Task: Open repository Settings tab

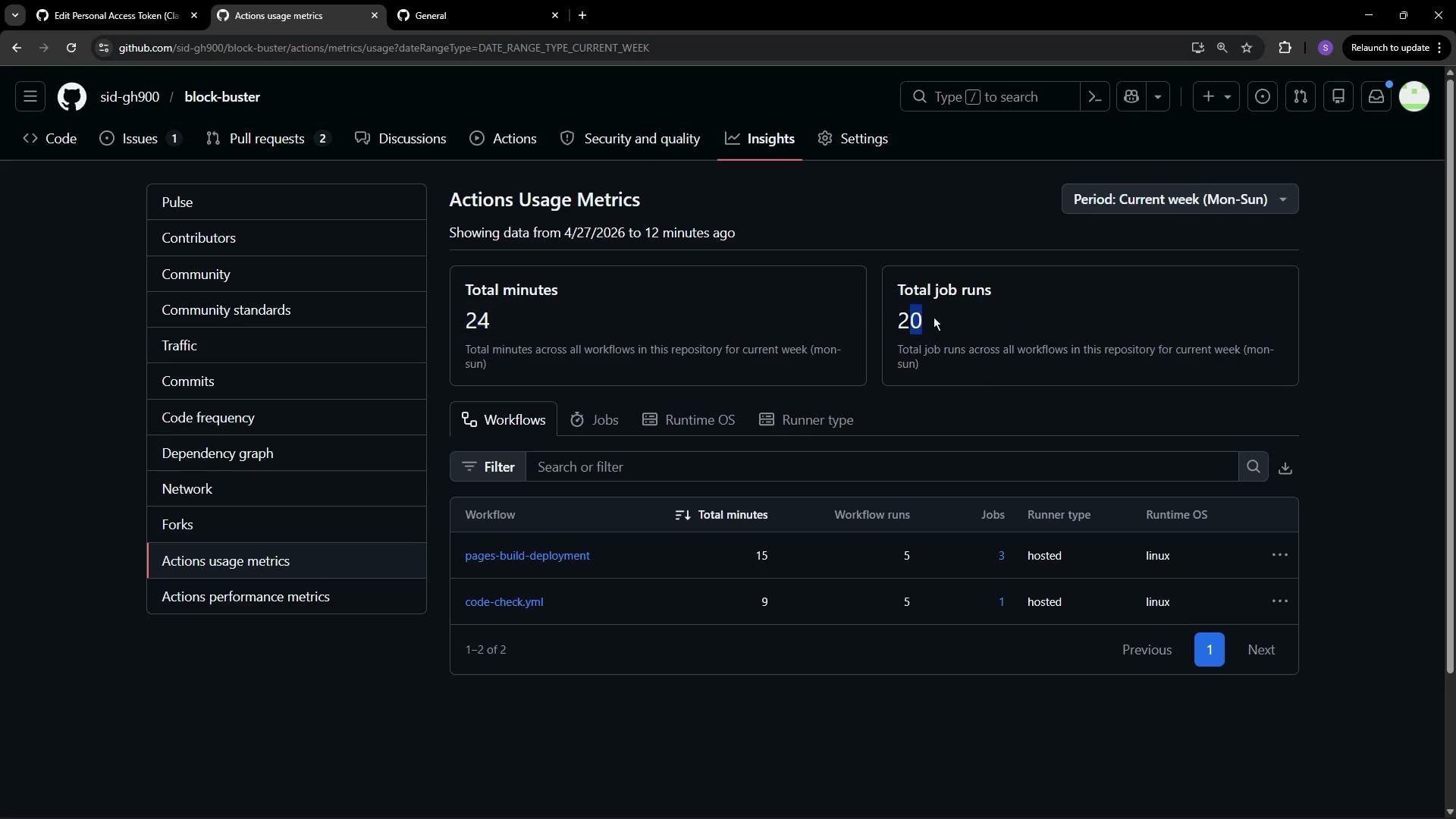Action: 853,139
